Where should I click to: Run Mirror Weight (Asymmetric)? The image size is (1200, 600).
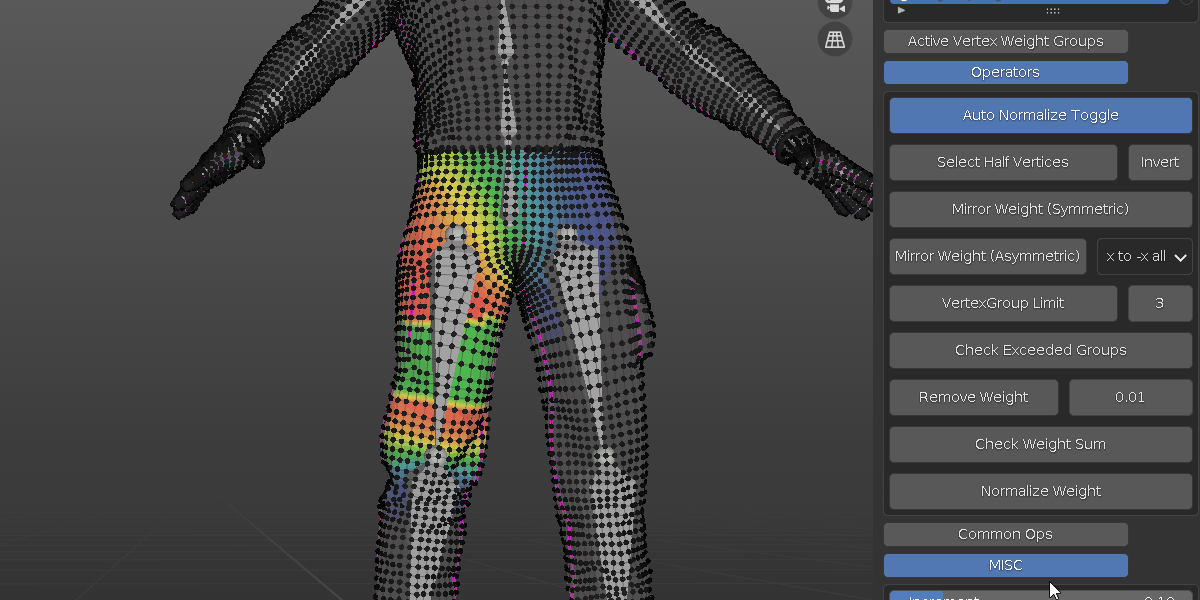tap(988, 256)
